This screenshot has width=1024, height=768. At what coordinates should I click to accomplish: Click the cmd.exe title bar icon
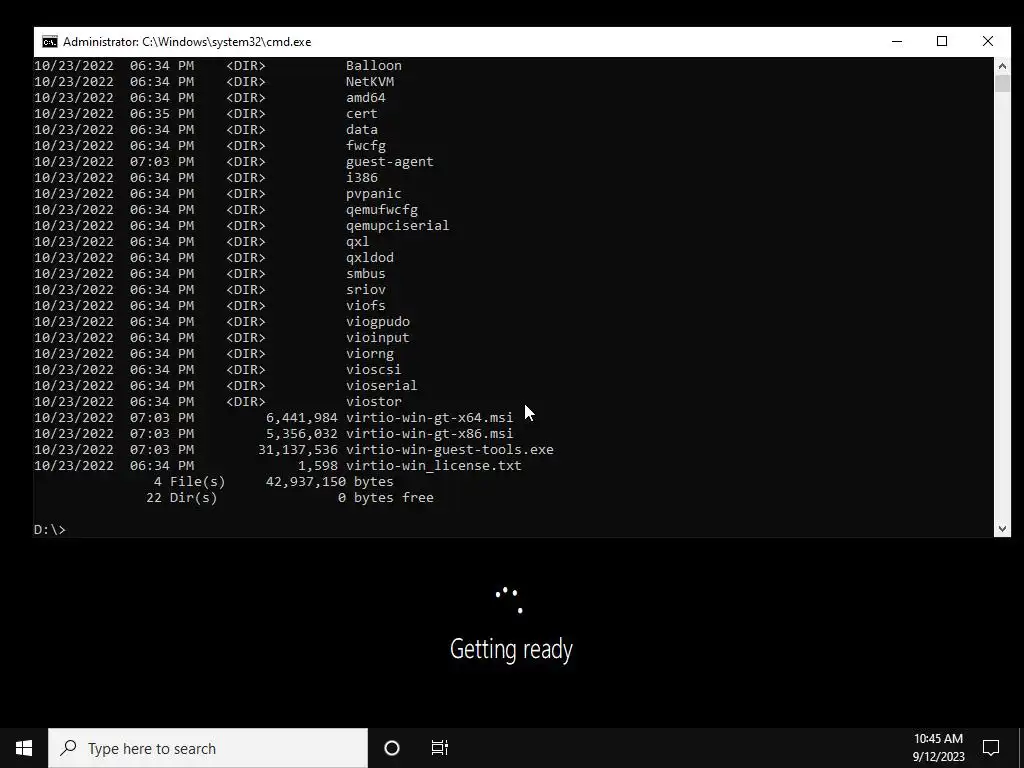pyautogui.click(x=50, y=42)
